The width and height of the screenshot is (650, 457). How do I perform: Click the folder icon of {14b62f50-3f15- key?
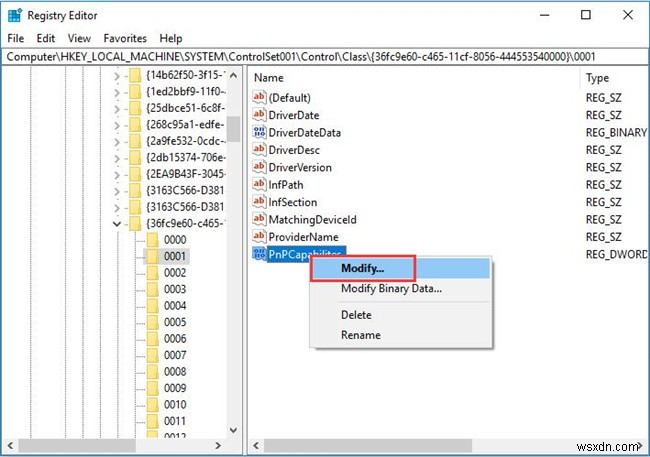(x=135, y=75)
